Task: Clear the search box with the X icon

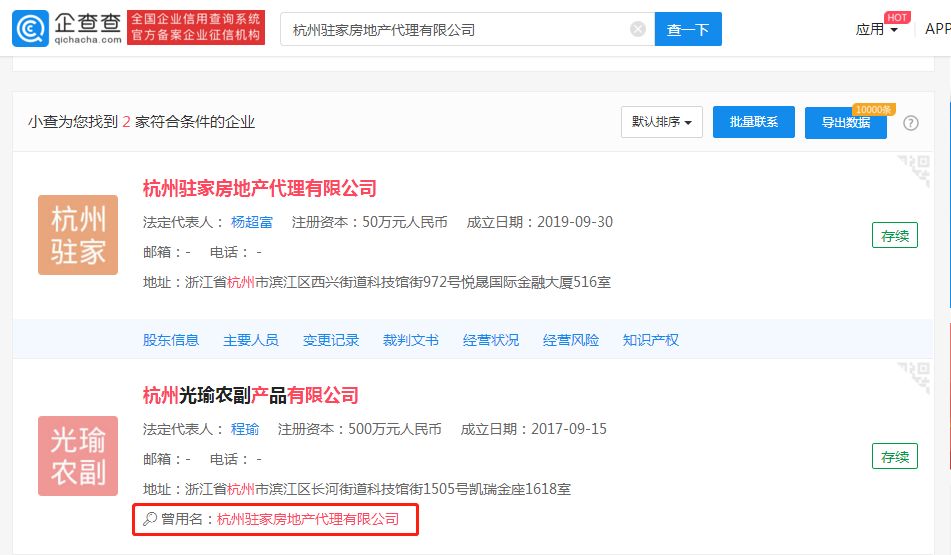Action: pos(637,29)
